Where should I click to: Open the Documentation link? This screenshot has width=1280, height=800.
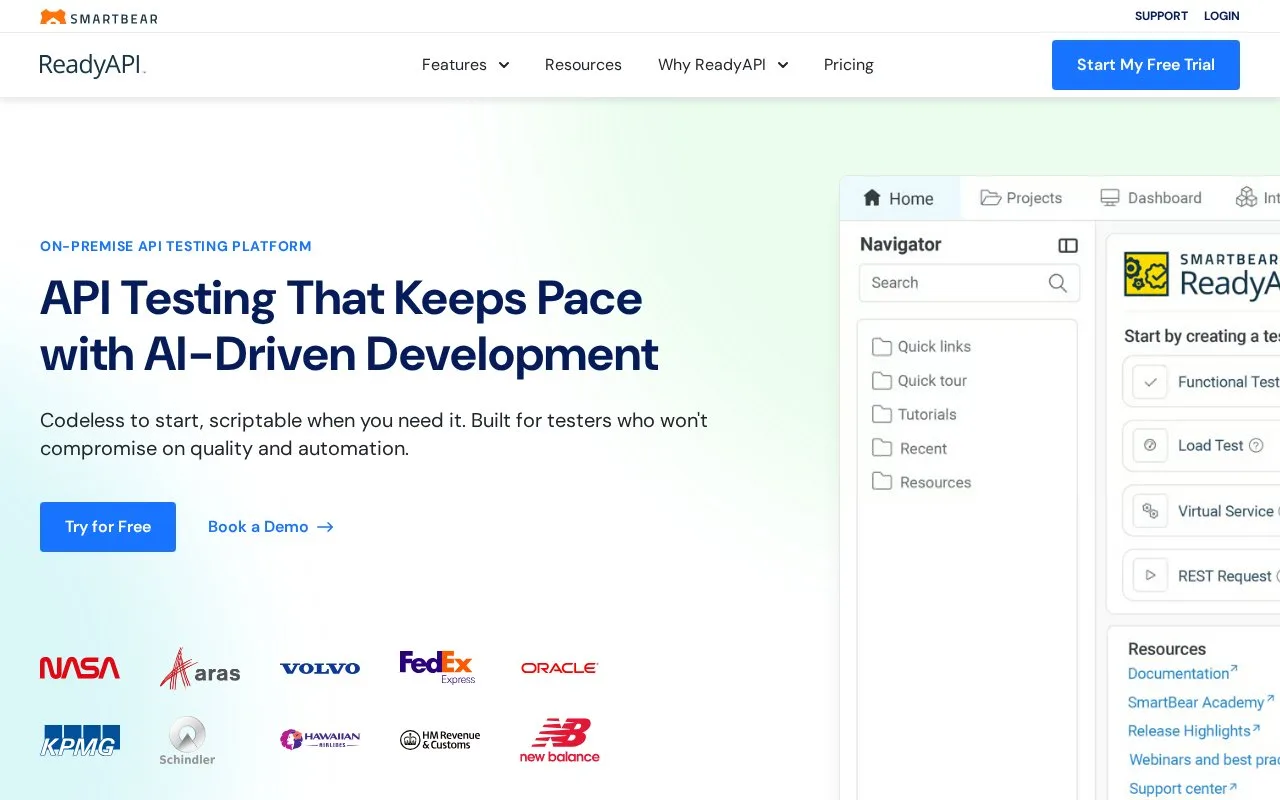point(1183,674)
